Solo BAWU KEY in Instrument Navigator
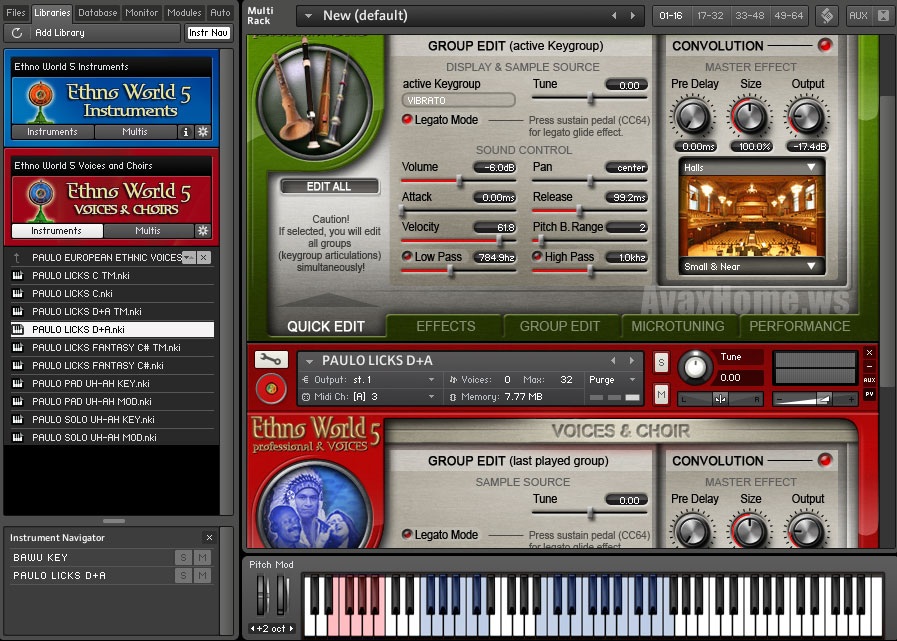This screenshot has height=641, width=897. click(x=183, y=557)
